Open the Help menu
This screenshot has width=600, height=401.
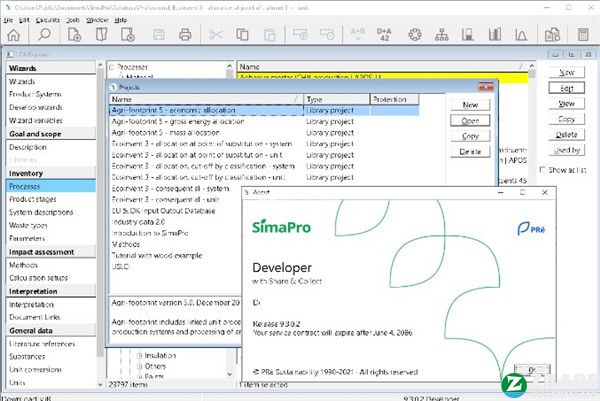pos(121,20)
